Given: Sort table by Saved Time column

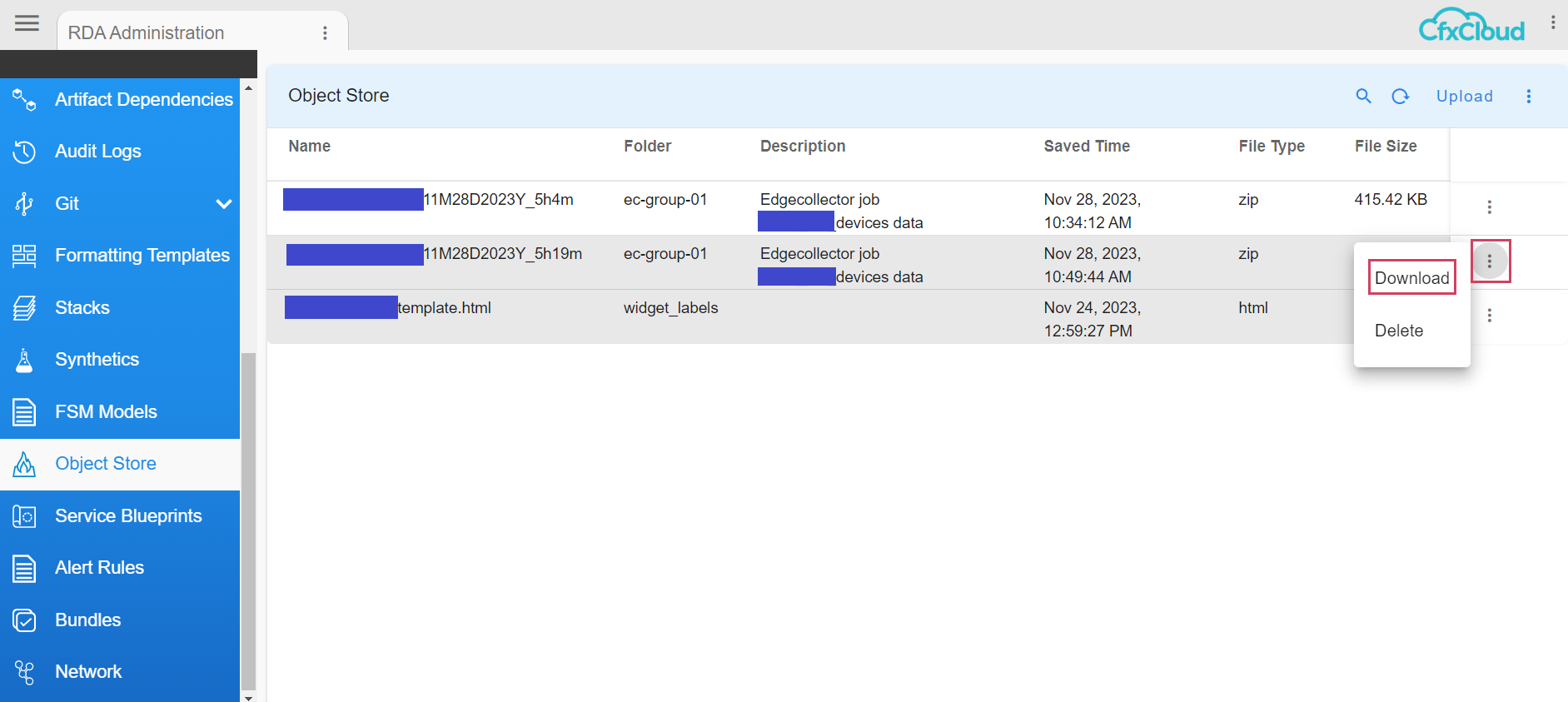Looking at the screenshot, I should 1087,147.
